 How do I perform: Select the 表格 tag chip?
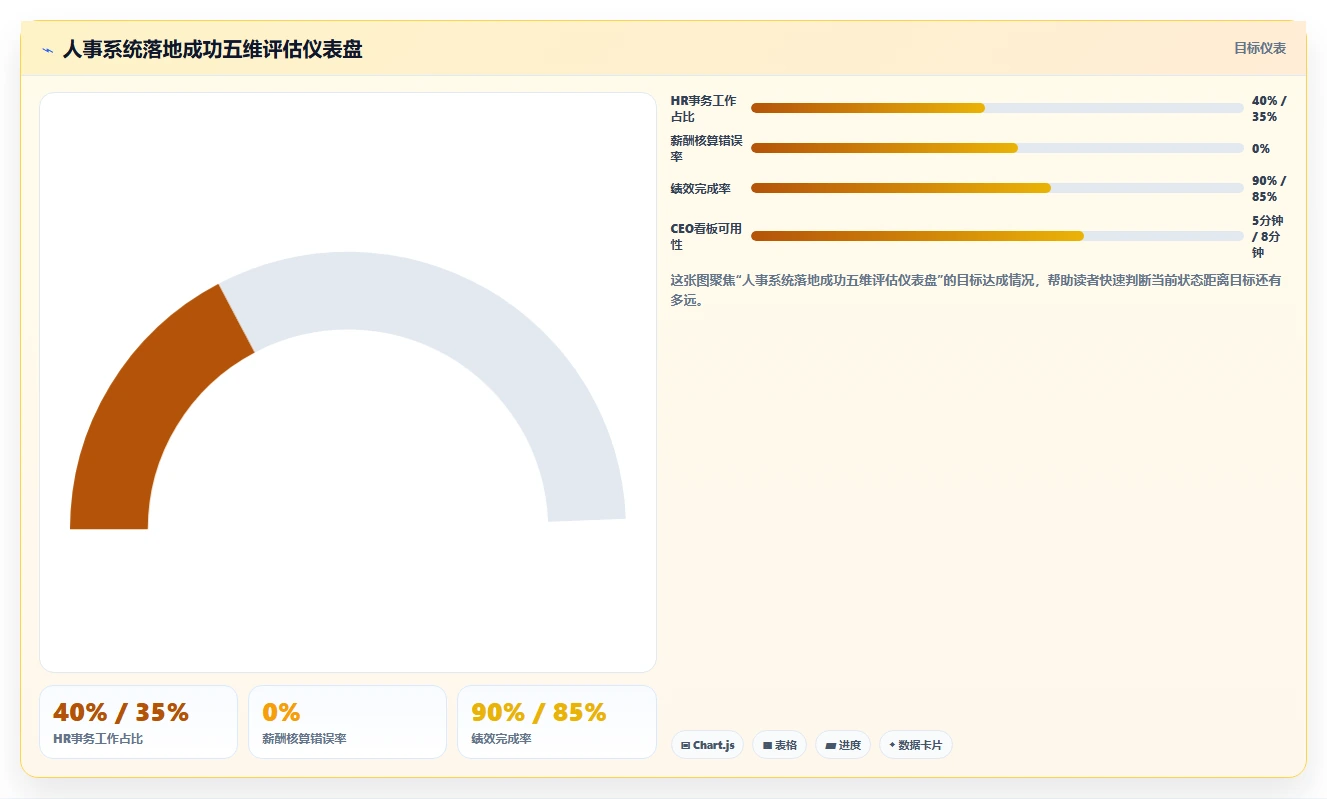pos(779,745)
